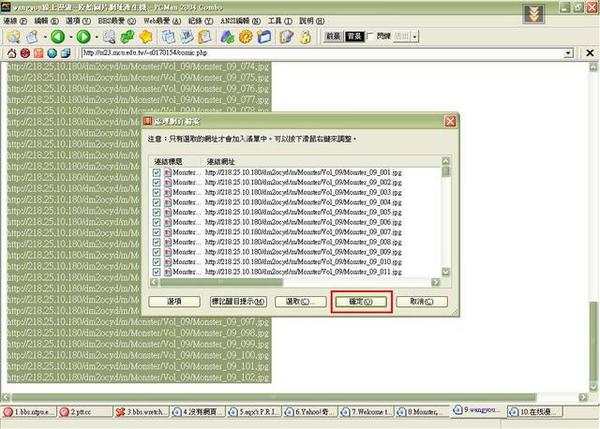
Task: Click the link list scroll-down arrow
Action: coord(446,272)
